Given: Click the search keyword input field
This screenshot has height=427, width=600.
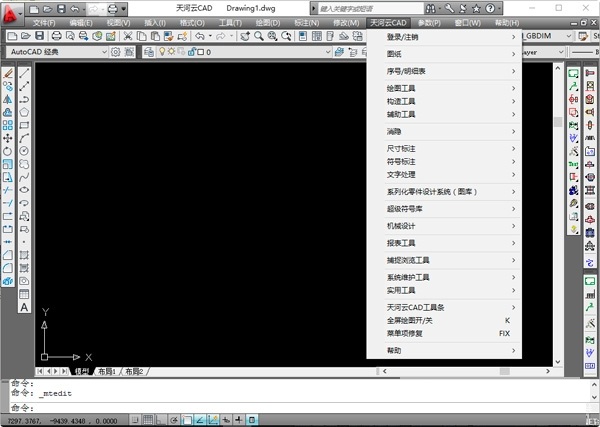Looking at the screenshot, I should [370, 8].
